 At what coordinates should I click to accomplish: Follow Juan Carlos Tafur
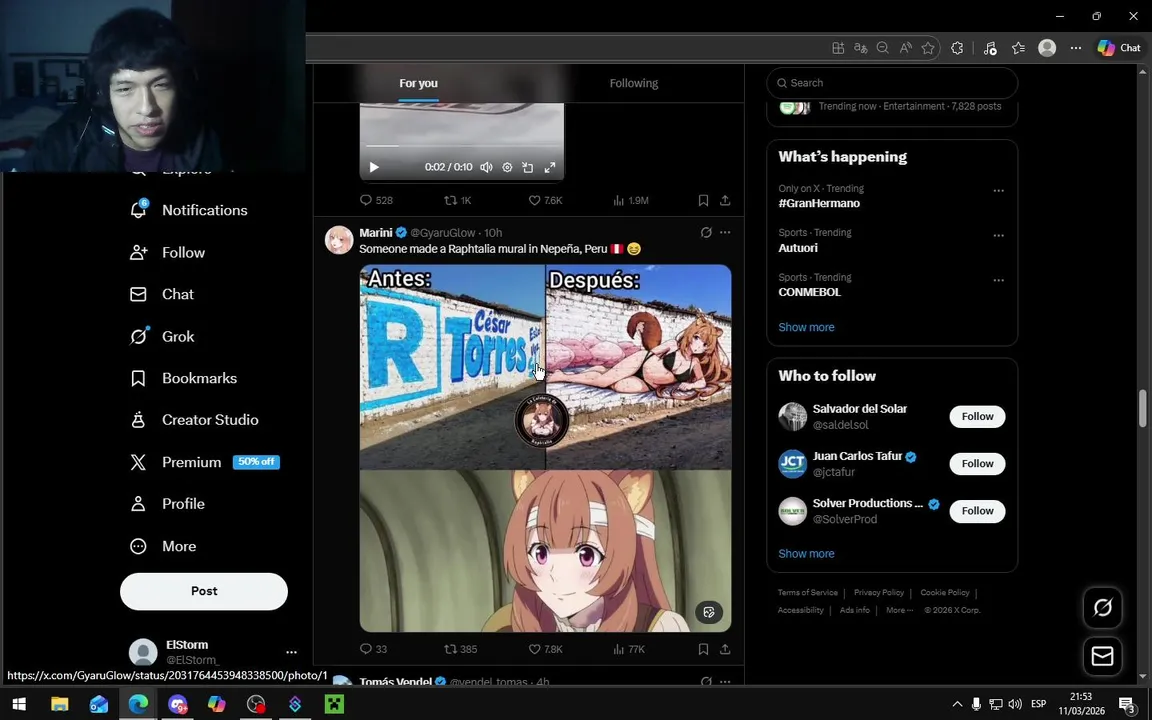pos(977,464)
